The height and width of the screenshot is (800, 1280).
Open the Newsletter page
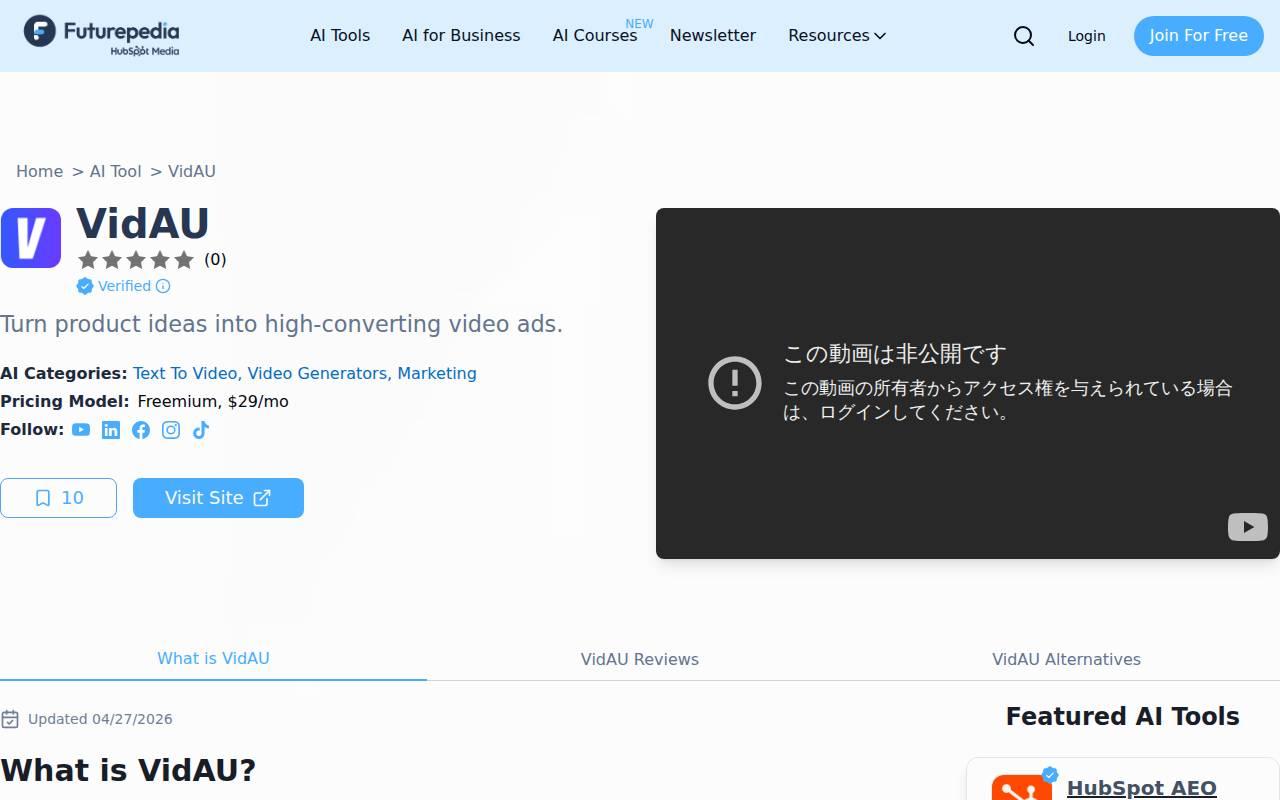[713, 35]
